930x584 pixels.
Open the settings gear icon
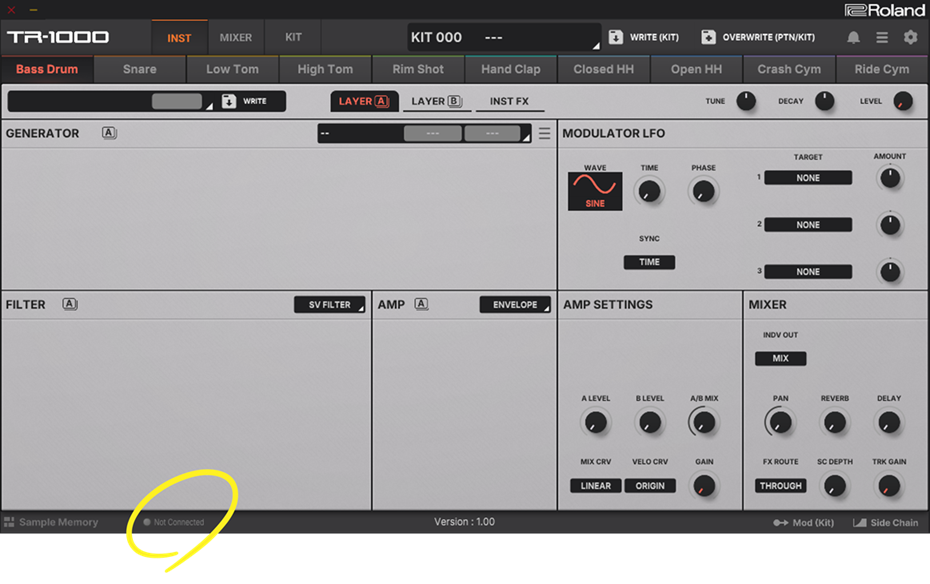tap(910, 37)
